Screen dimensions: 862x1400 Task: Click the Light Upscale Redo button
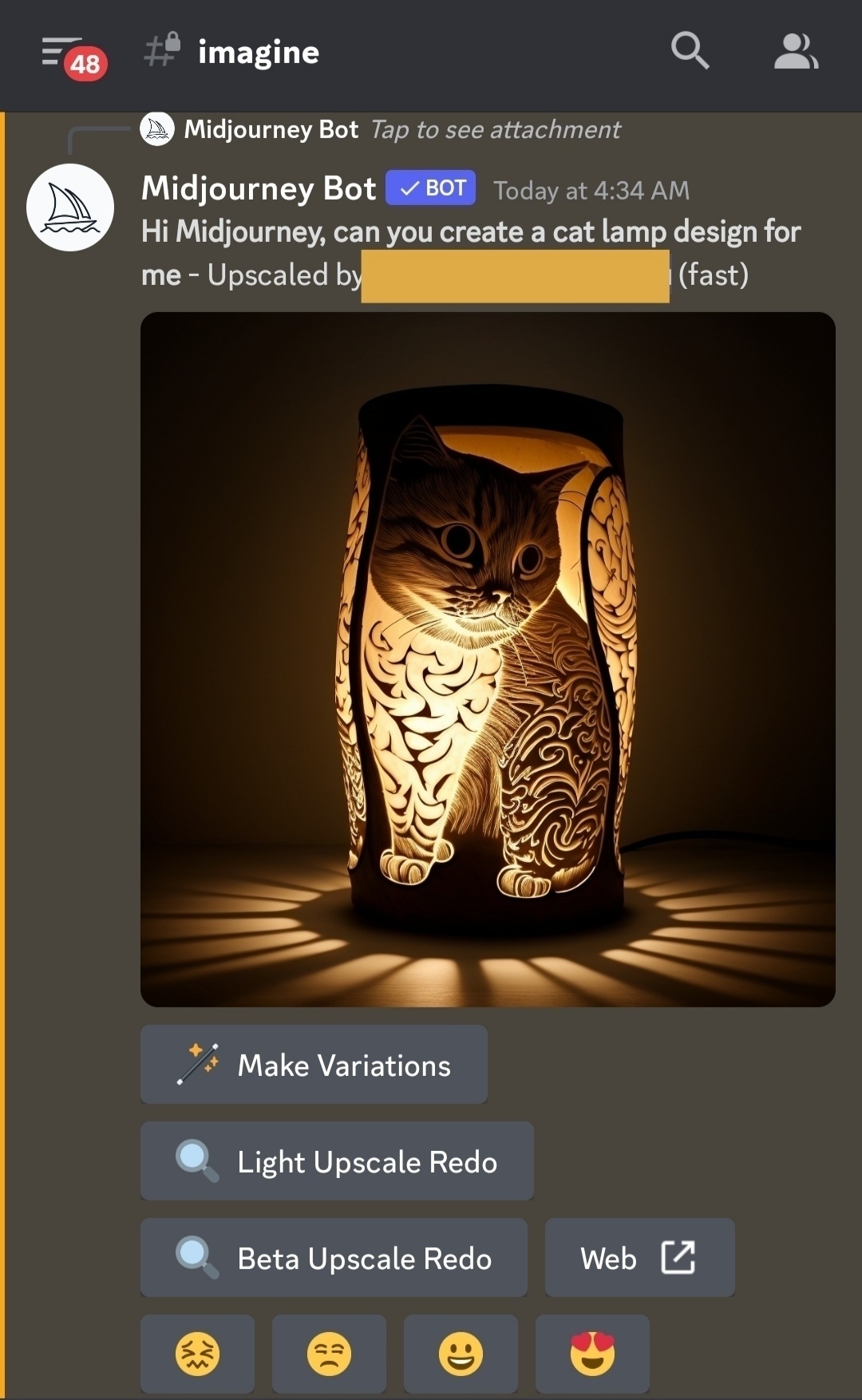(337, 1161)
